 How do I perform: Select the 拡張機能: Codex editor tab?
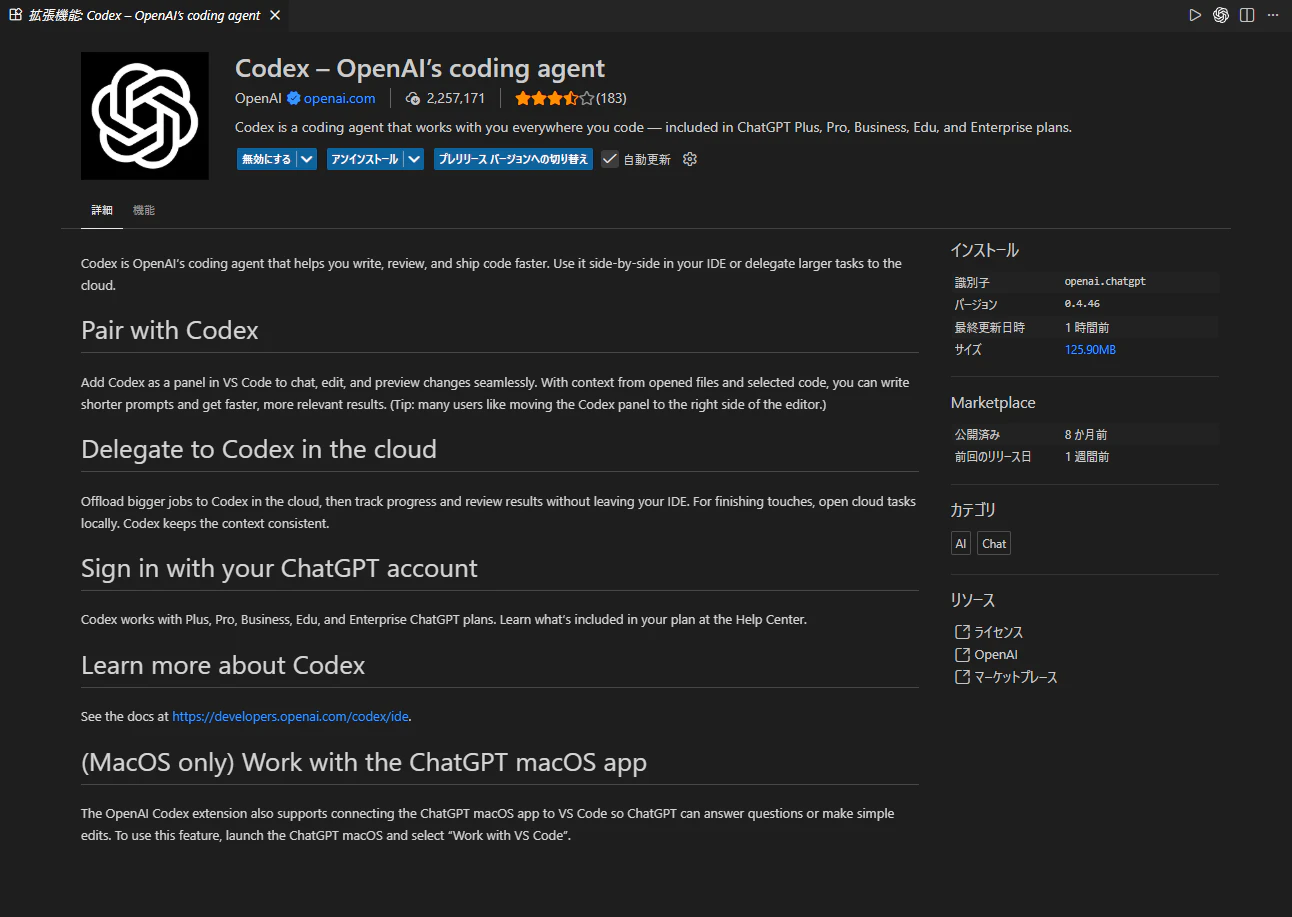point(146,15)
